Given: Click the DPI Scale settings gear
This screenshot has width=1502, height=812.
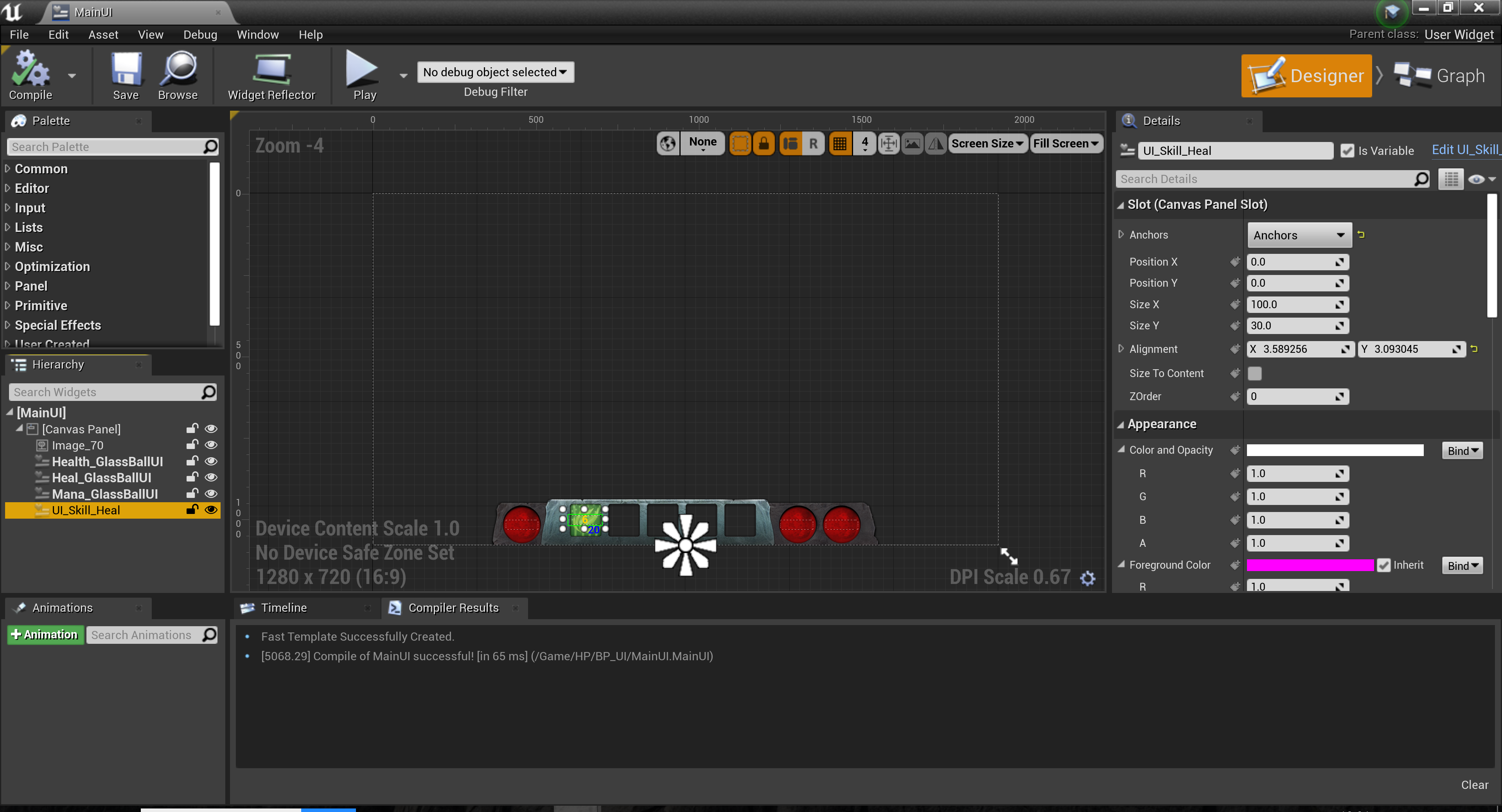Looking at the screenshot, I should coord(1087,578).
